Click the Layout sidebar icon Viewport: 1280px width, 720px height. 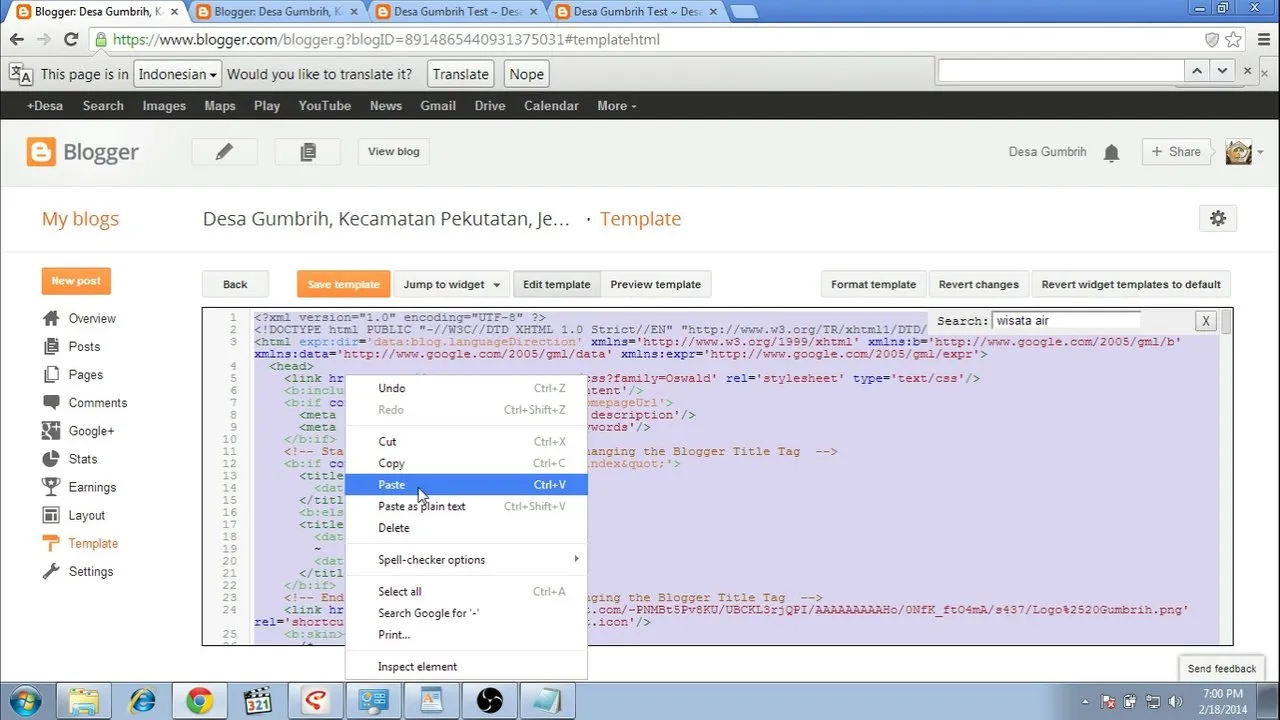click(x=51, y=515)
